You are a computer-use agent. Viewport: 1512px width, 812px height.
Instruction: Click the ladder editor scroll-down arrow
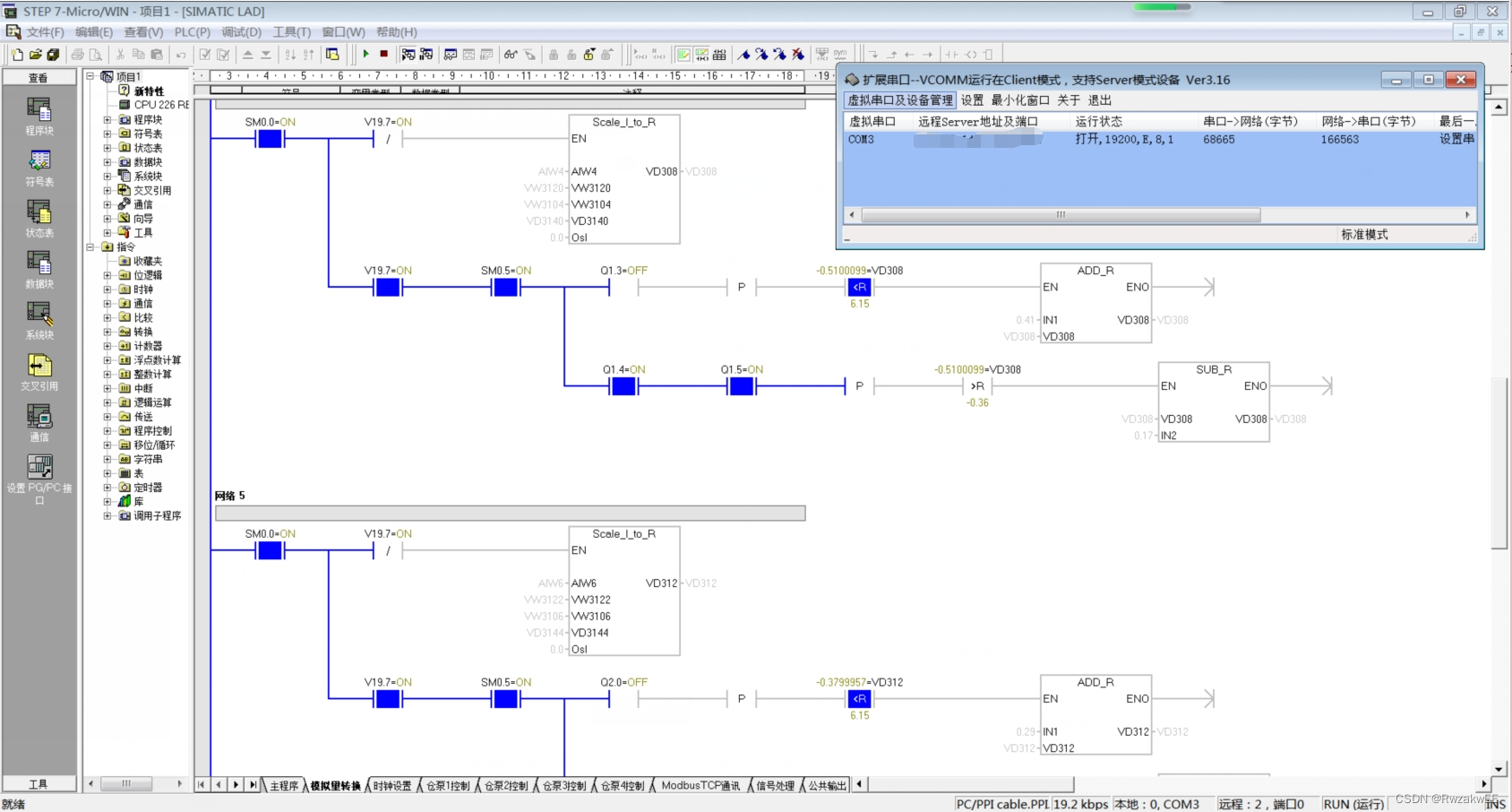1499,769
